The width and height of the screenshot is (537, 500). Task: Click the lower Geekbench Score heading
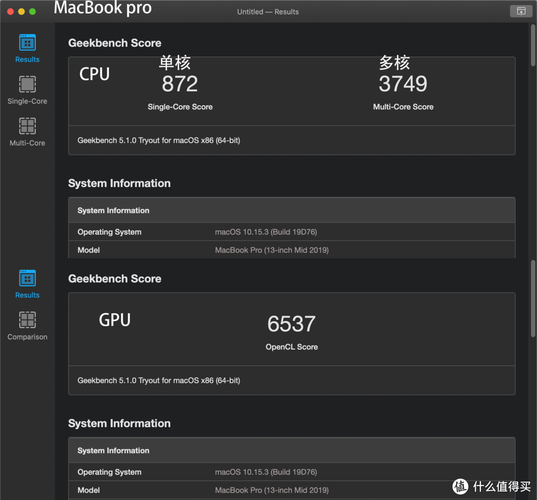pyautogui.click(x=115, y=279)
